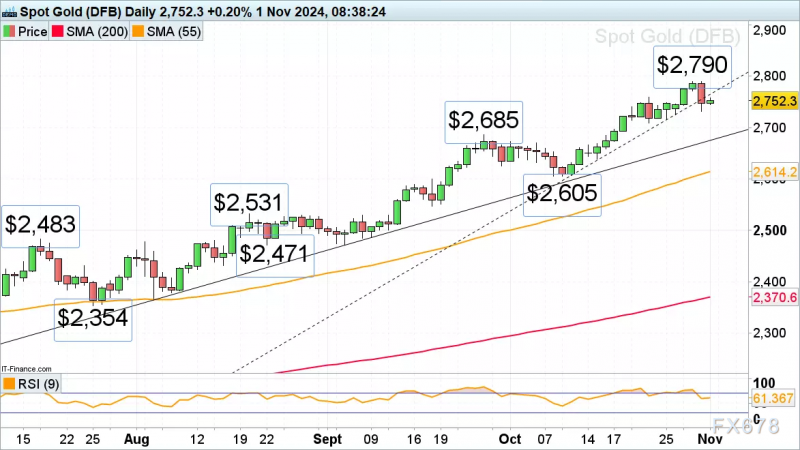Image resolution: width=800 pixels, height=450 pixels.
Task: Click the $2,790 price annotation box
Action: (x=692, y=67)
